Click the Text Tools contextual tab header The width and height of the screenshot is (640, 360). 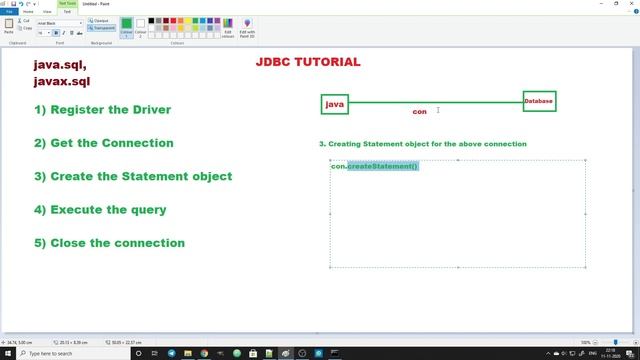point(67,4)
